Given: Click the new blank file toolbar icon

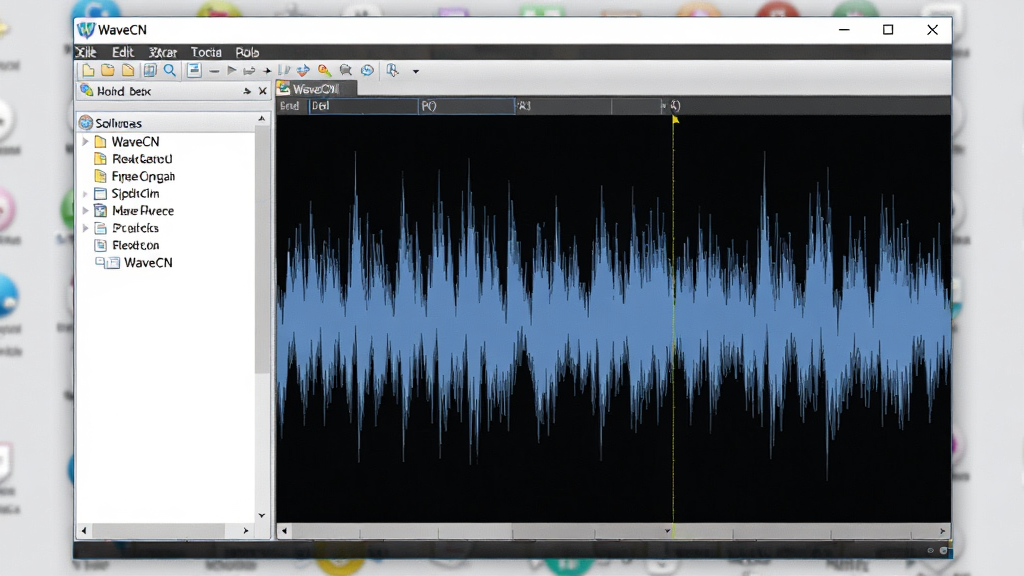Looking at the screenshot, I should pyautogui.click(x=88, y=71).
